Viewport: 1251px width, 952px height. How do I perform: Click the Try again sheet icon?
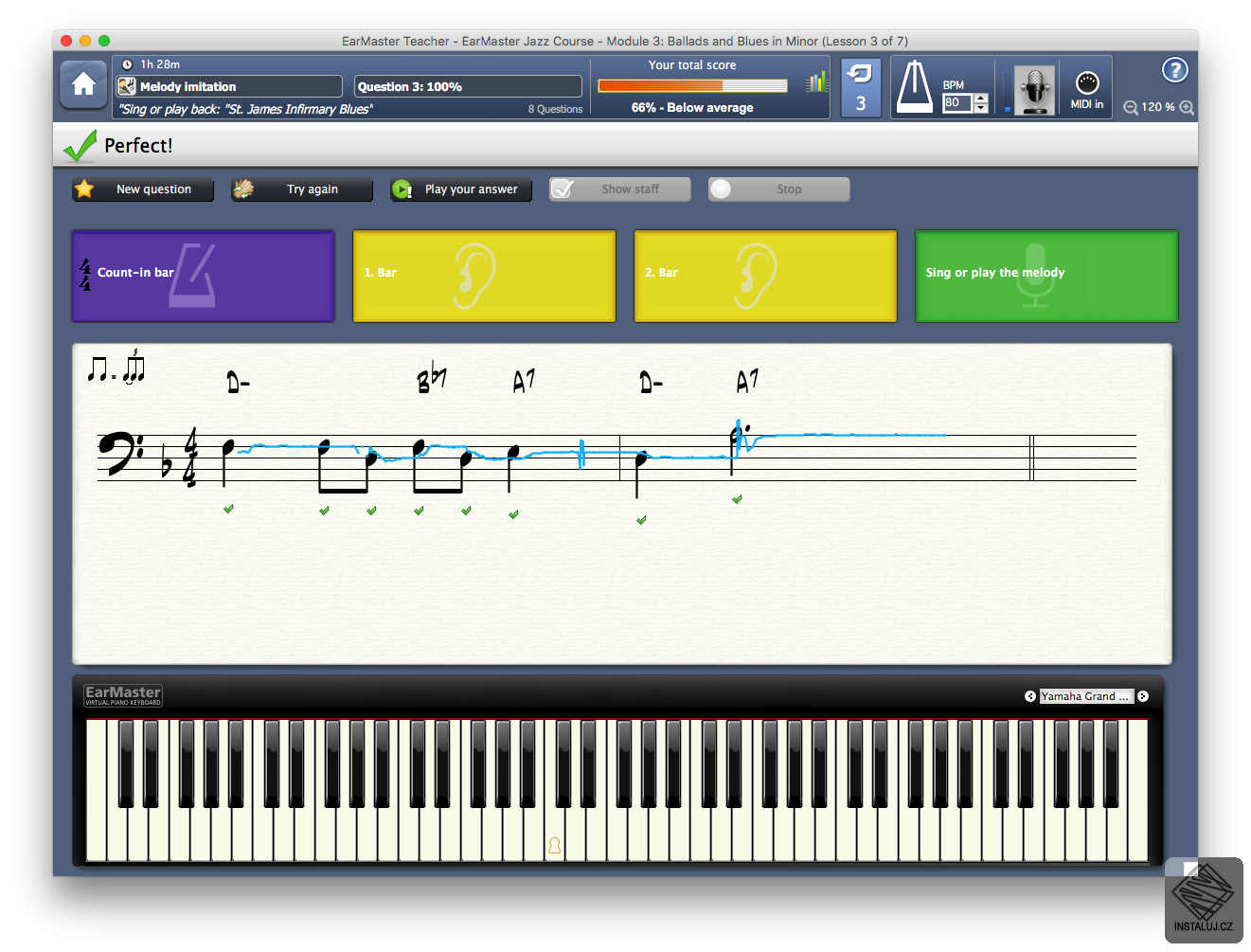tap(243, 189)
